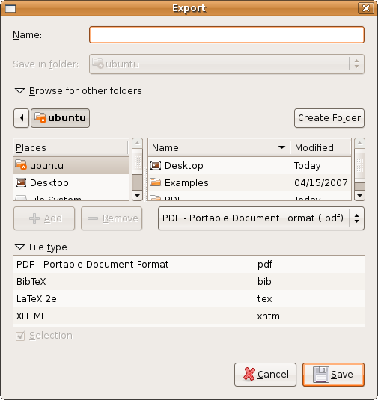Click the Places column header

[x=70, y=147]
